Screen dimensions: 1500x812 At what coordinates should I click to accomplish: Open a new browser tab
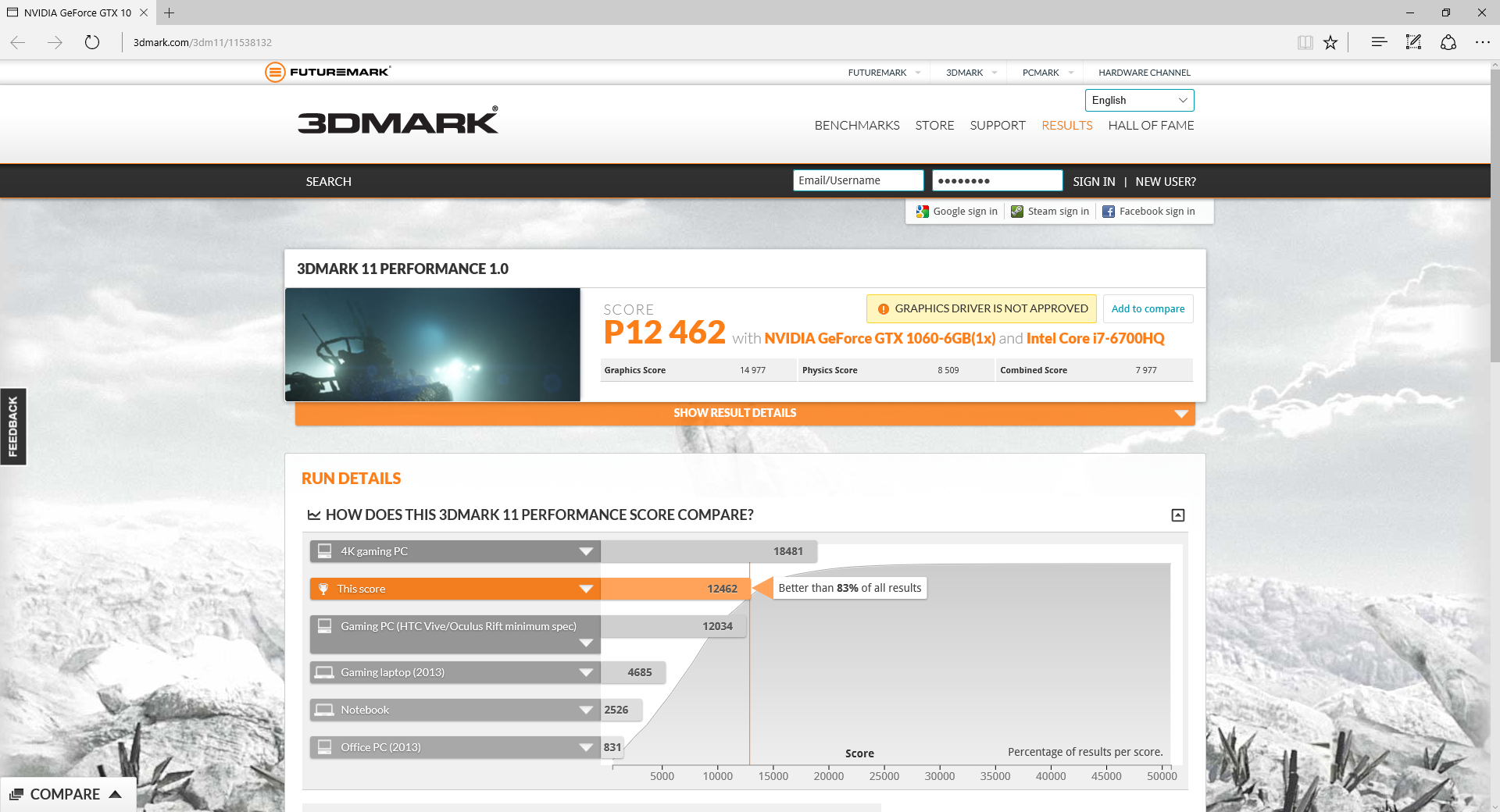[169, 12]
